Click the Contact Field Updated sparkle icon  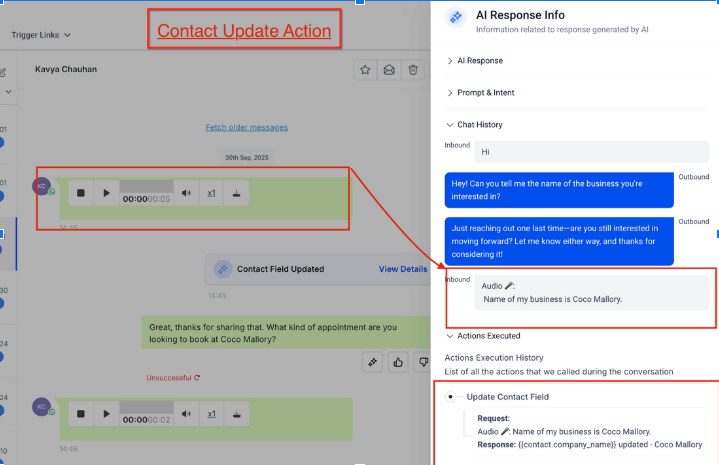pyautogui.click(x=223, y=269)
